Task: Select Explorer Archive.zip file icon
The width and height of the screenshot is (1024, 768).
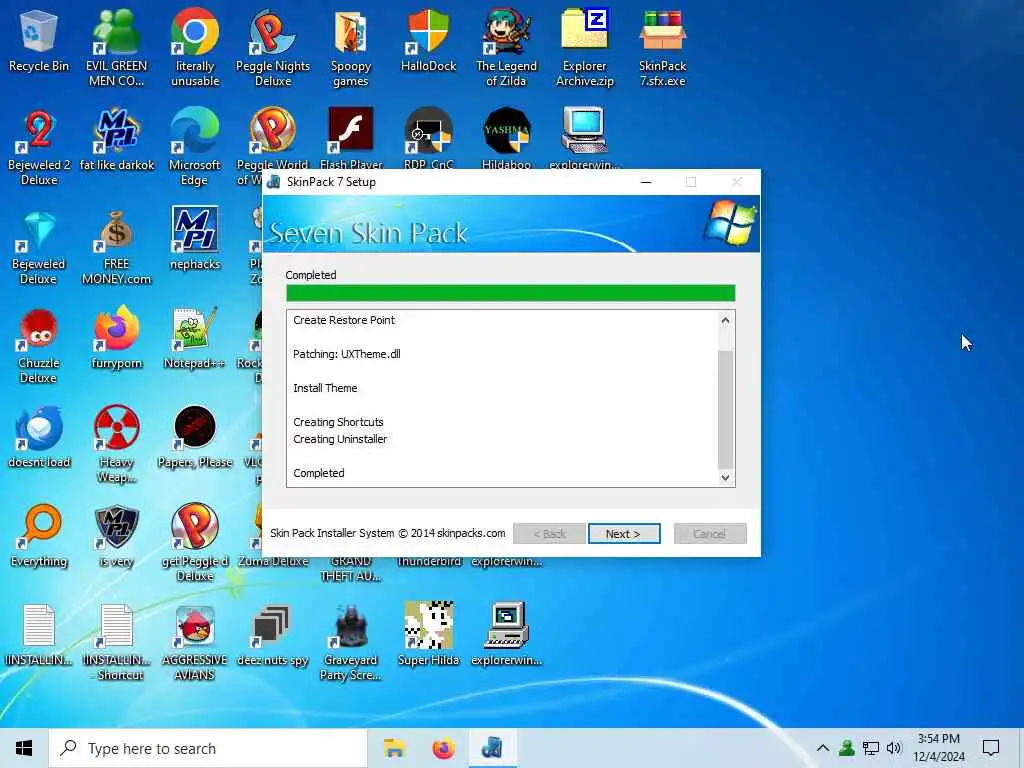Action: click(584, 49)
